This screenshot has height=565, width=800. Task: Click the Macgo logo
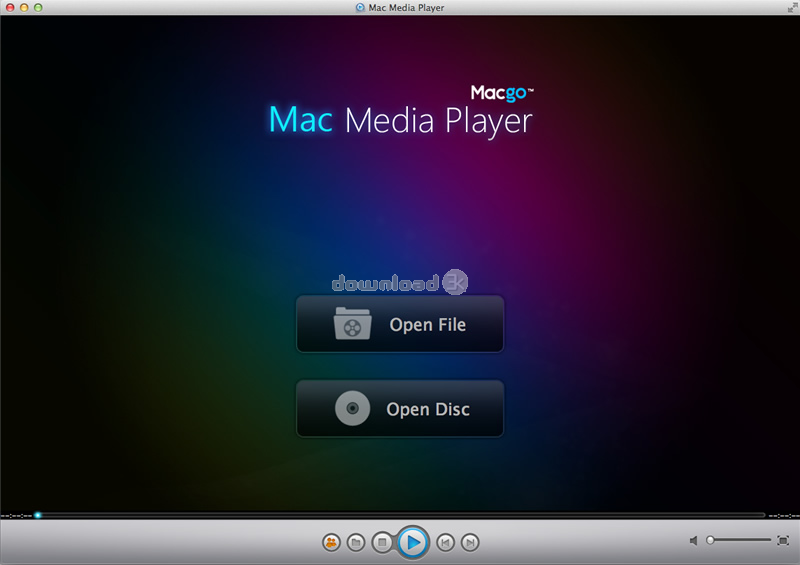tap(502, 93)
